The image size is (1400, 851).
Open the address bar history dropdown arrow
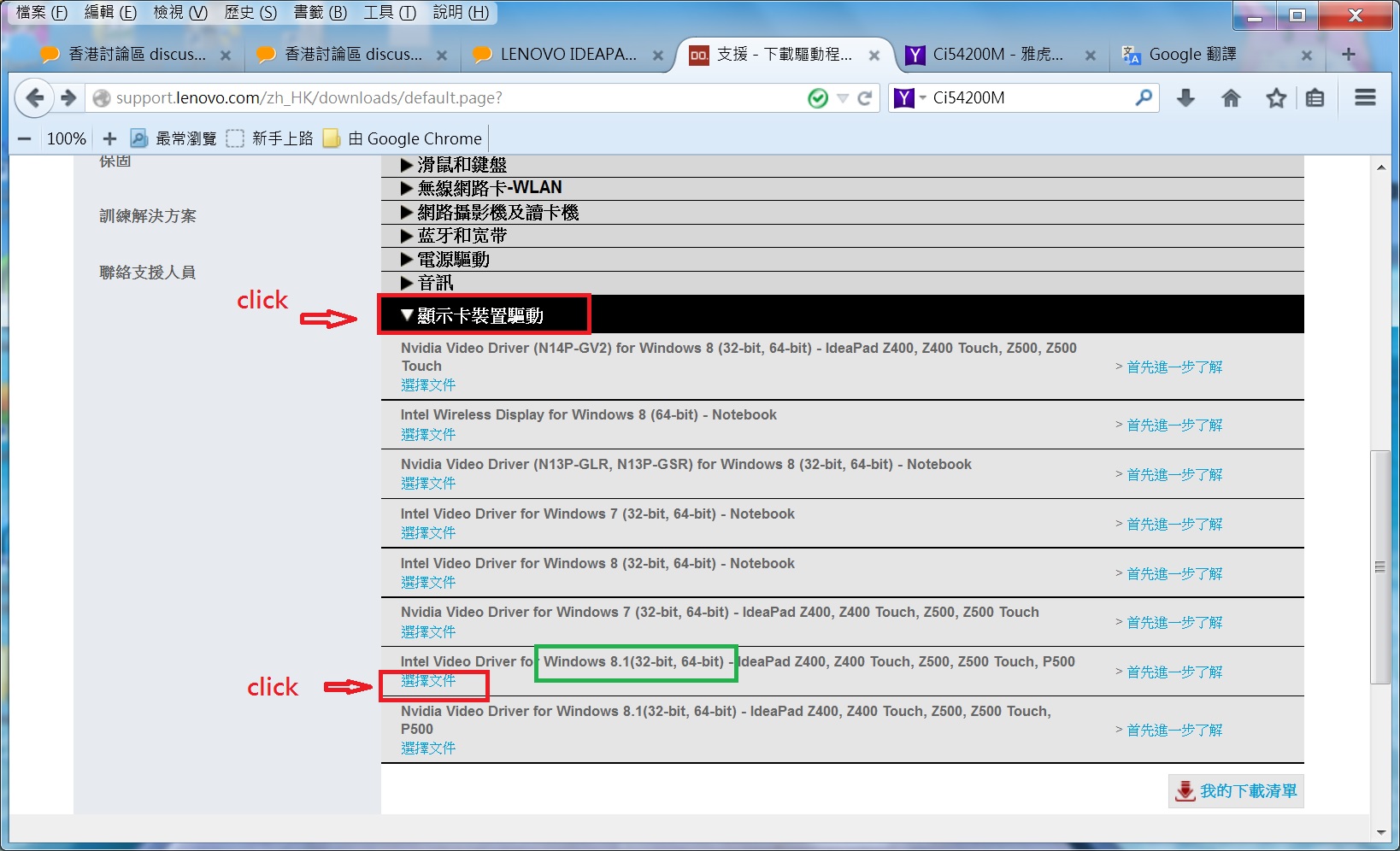click(843, 98)
